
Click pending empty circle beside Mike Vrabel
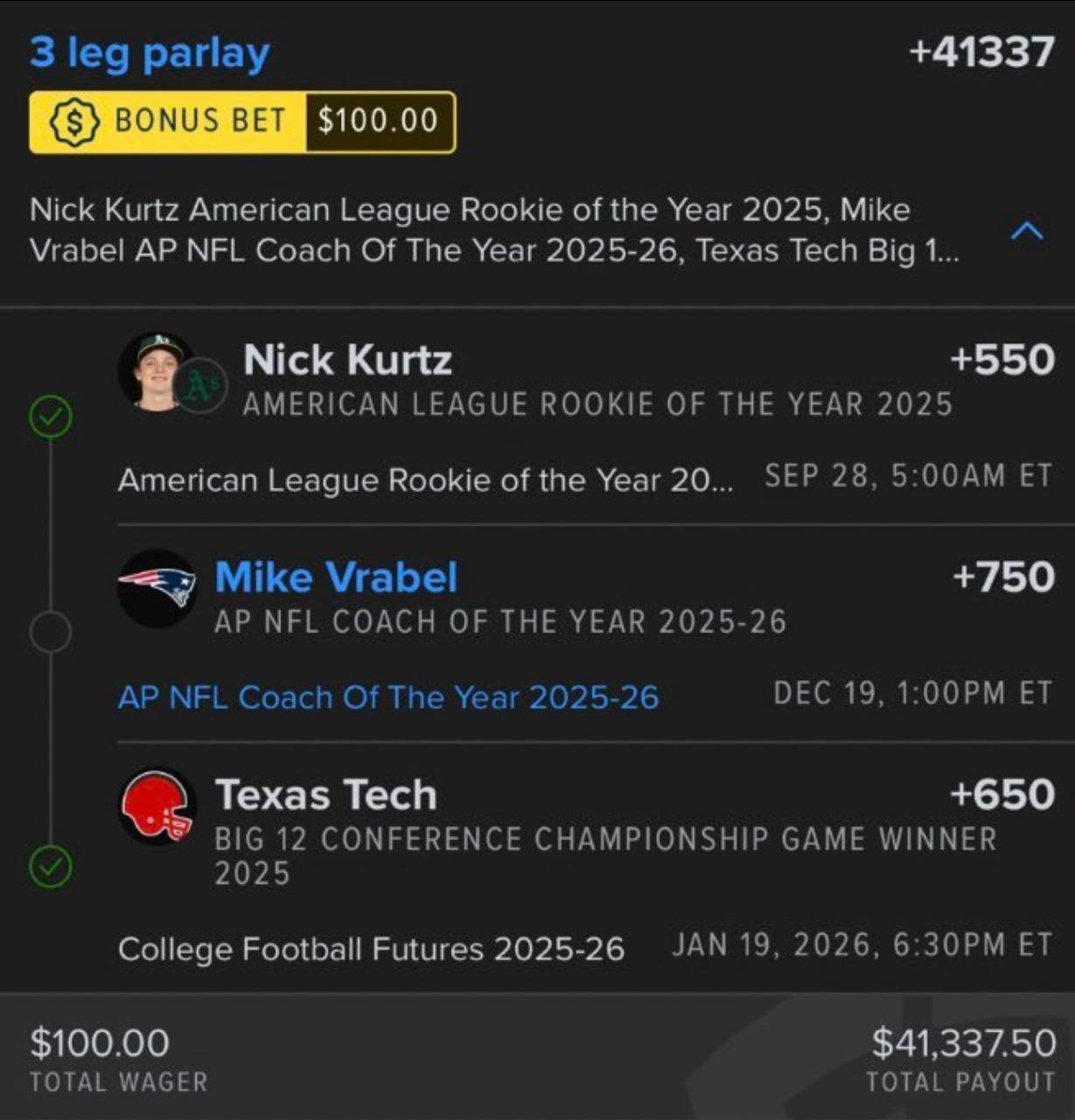click(x=51, y=632)
